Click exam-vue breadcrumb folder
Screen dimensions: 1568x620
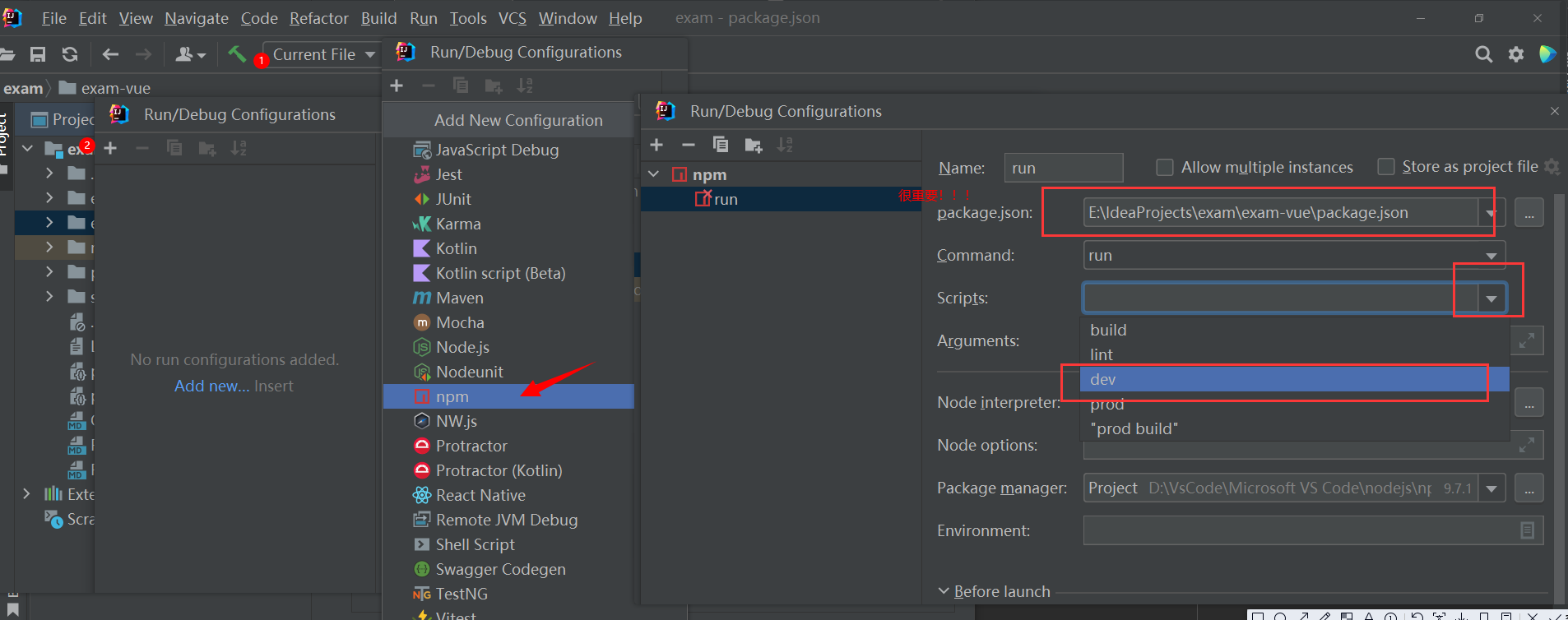tap(104, 88)
